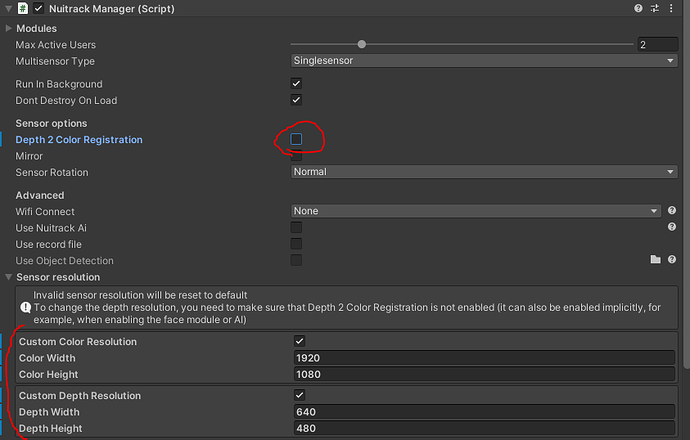Click the Nuitrack Manager (Script) title
Viewport: 690px width, 440px height.
pos(112,9)
